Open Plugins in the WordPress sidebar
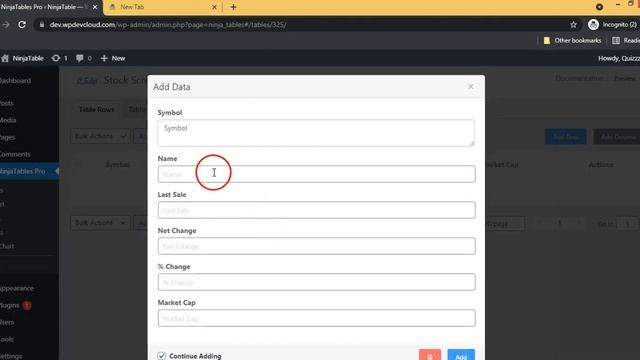Image resolution: width=640 pixels, height=360 pixels. 9,305
